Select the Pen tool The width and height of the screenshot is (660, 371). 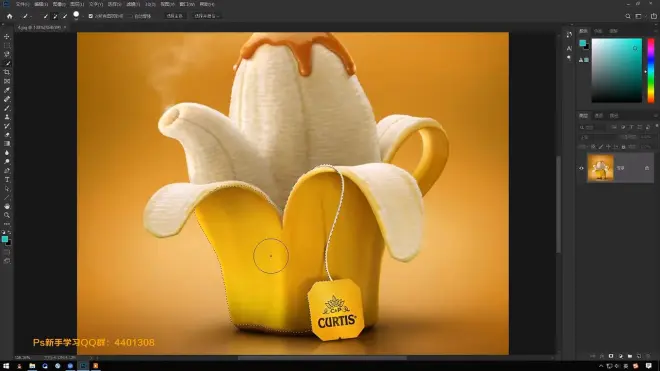pyautogui.click(x=7, y=171)
